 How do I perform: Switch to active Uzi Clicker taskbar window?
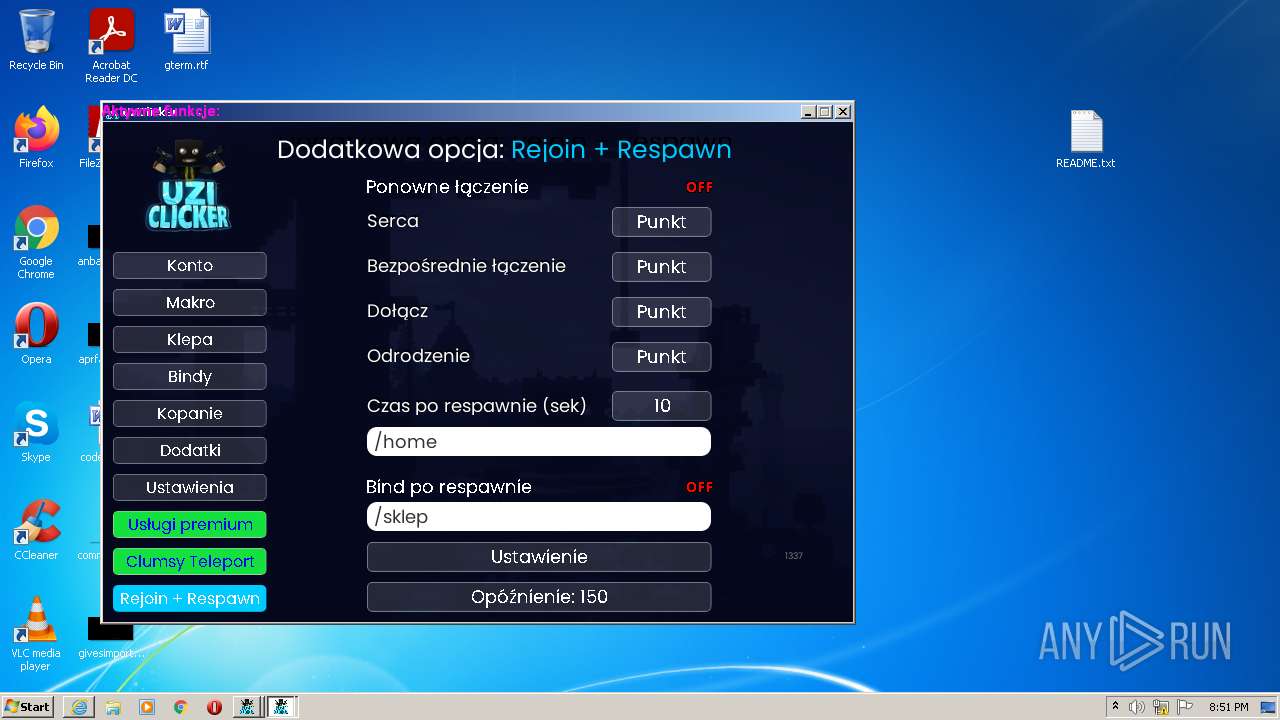point(281,707)
